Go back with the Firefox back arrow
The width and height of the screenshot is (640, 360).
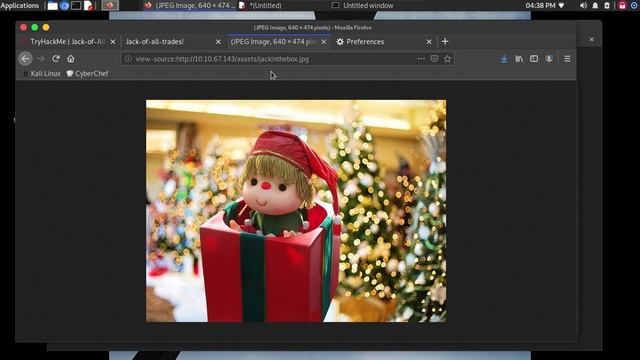pos(25,59)
